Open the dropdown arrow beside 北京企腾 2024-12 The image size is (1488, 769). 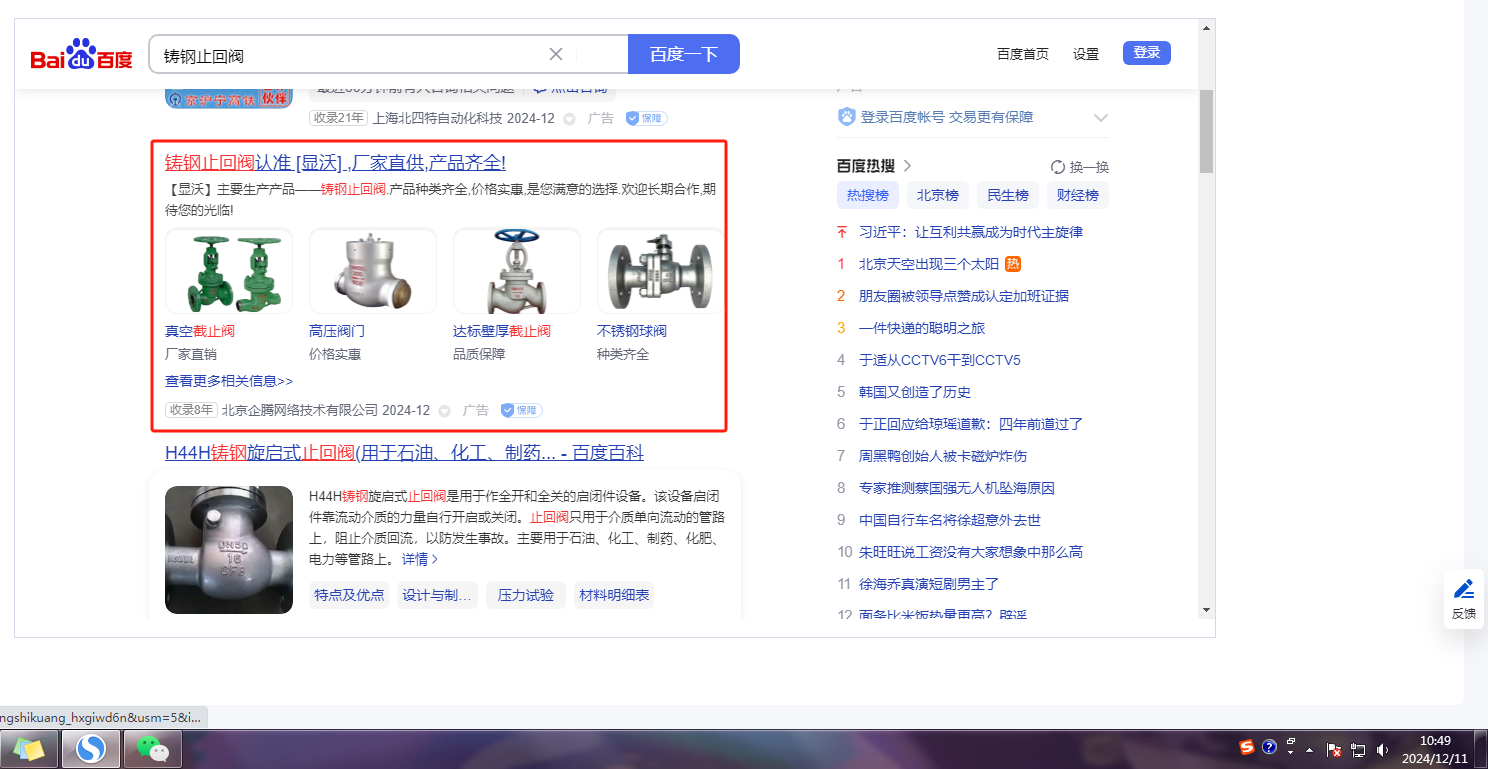(x=444, y=411)
